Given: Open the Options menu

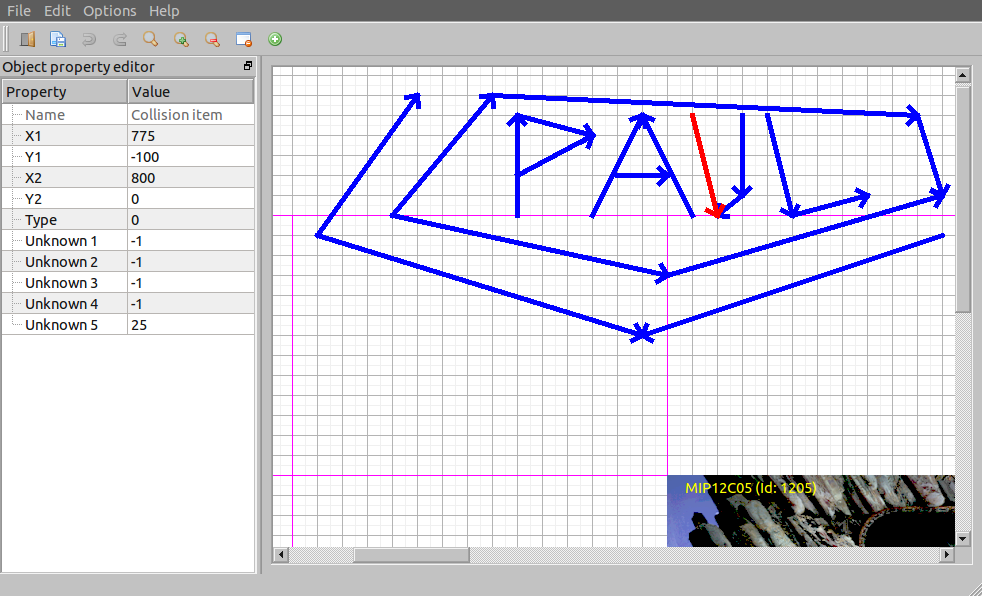Looking at the screenshot, I should pos(109,11).
